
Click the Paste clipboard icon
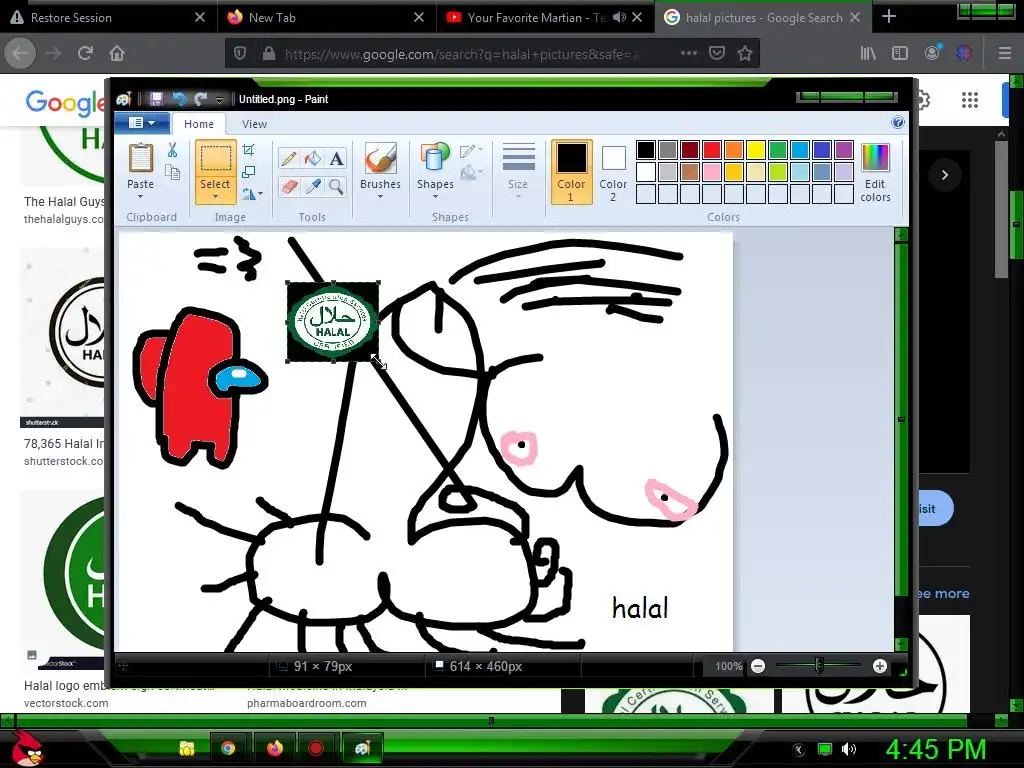(x=140, y=158)
